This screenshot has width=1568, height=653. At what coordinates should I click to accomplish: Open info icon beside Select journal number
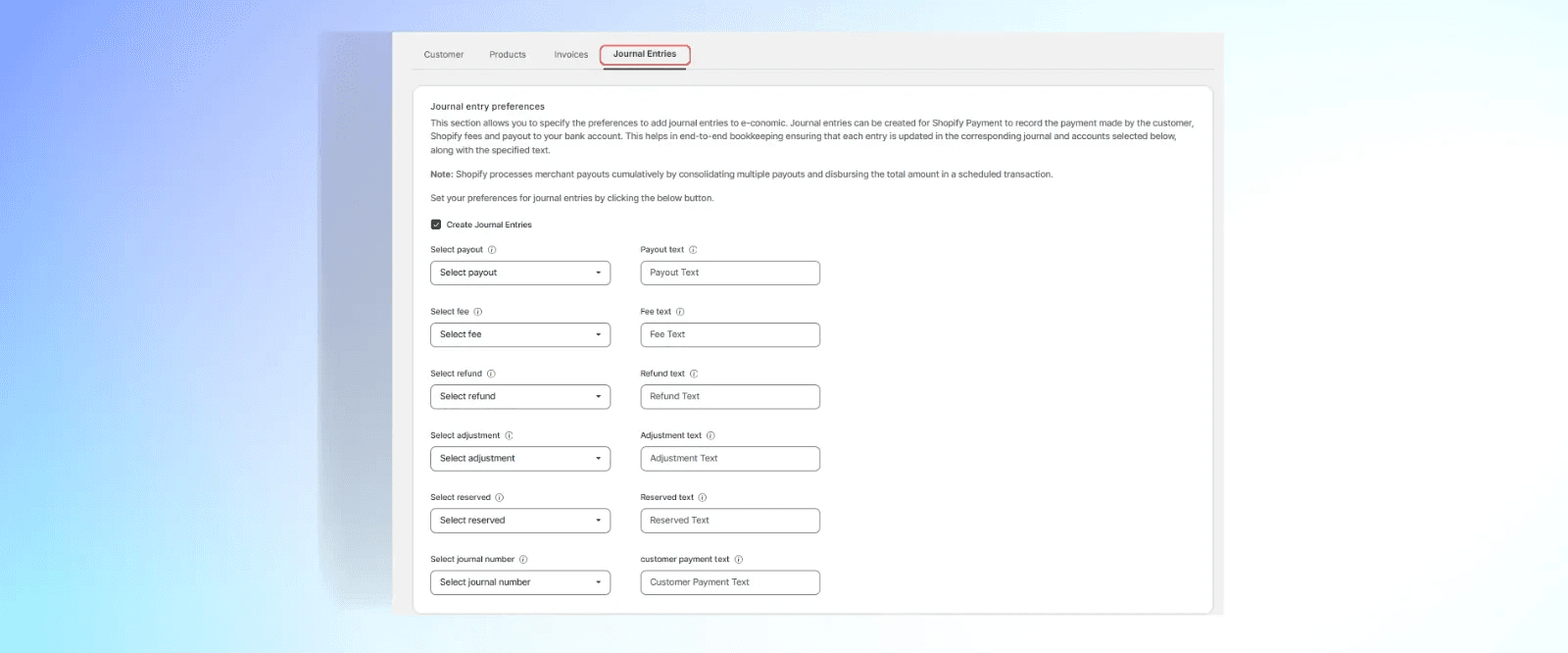(523, 560)
